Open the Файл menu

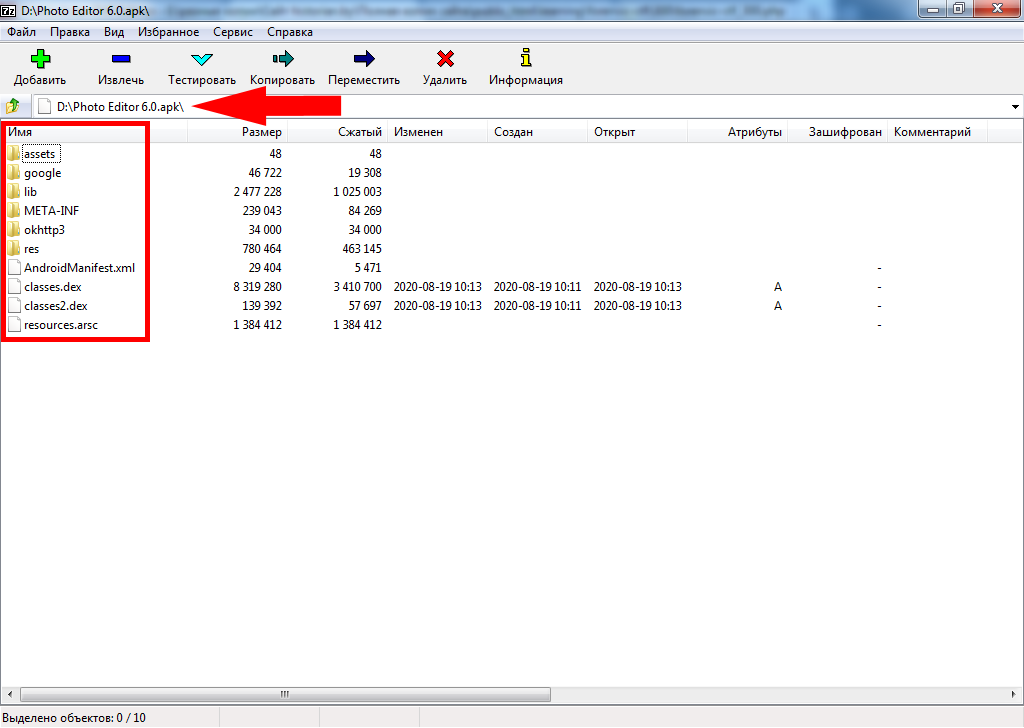pyautogui.click(x=21, y=32)
